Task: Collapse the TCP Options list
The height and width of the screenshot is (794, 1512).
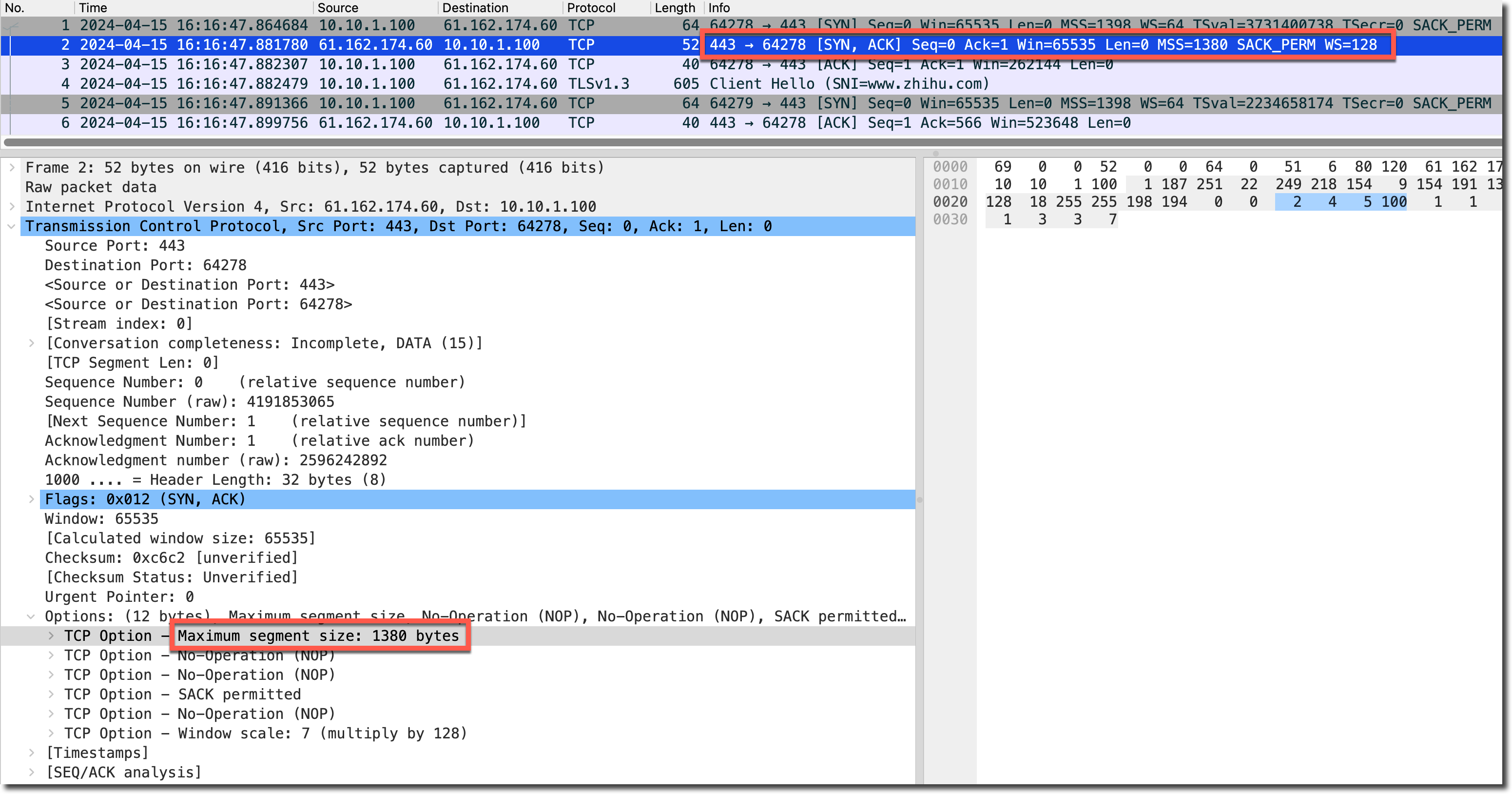Action: point(32,616)
